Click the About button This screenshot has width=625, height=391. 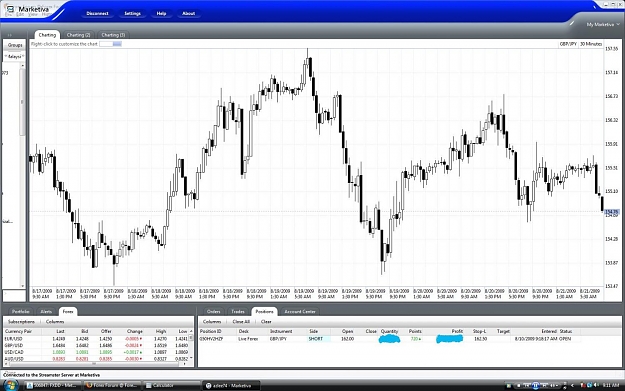(x=189, y=14)
